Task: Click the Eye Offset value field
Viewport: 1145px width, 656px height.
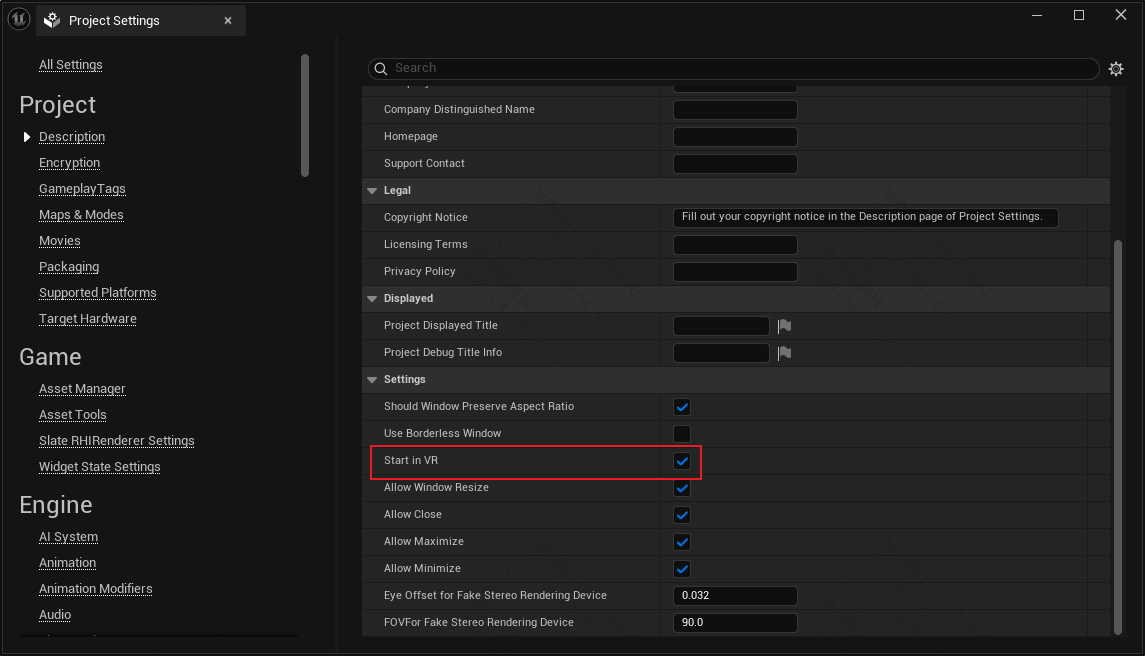Action: pyautogui.click(x=735, y=596)
